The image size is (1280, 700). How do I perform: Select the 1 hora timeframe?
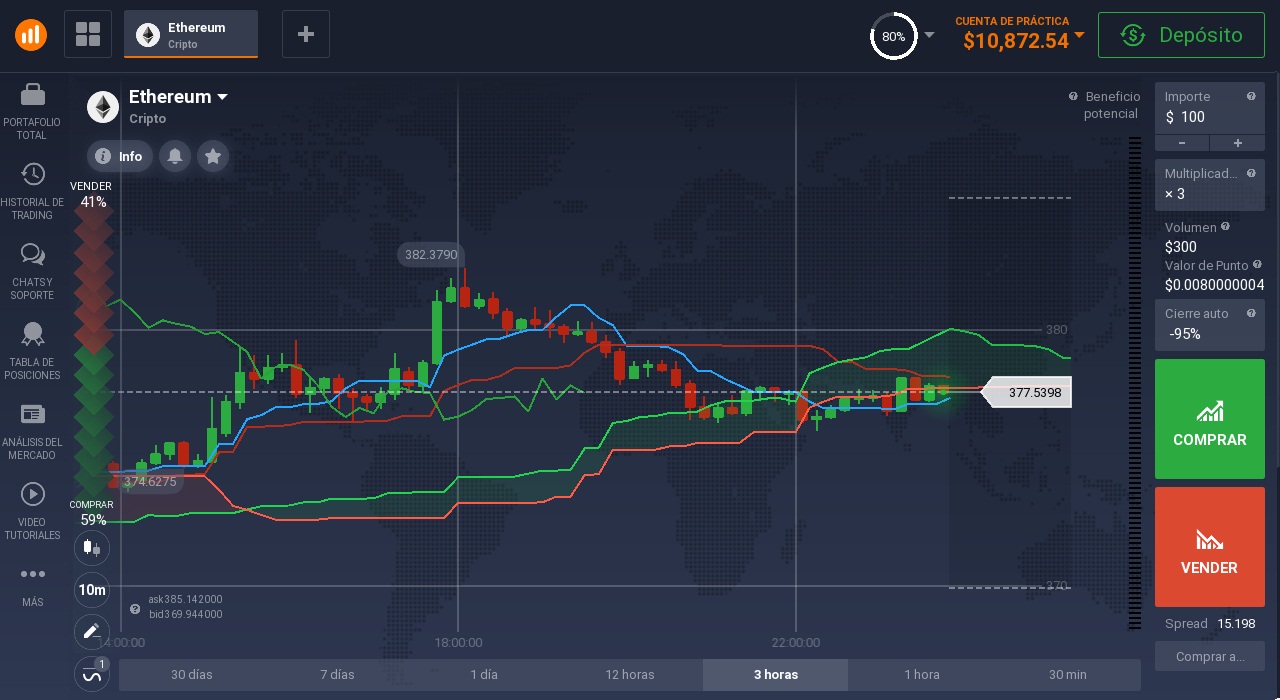click(922, 675)
